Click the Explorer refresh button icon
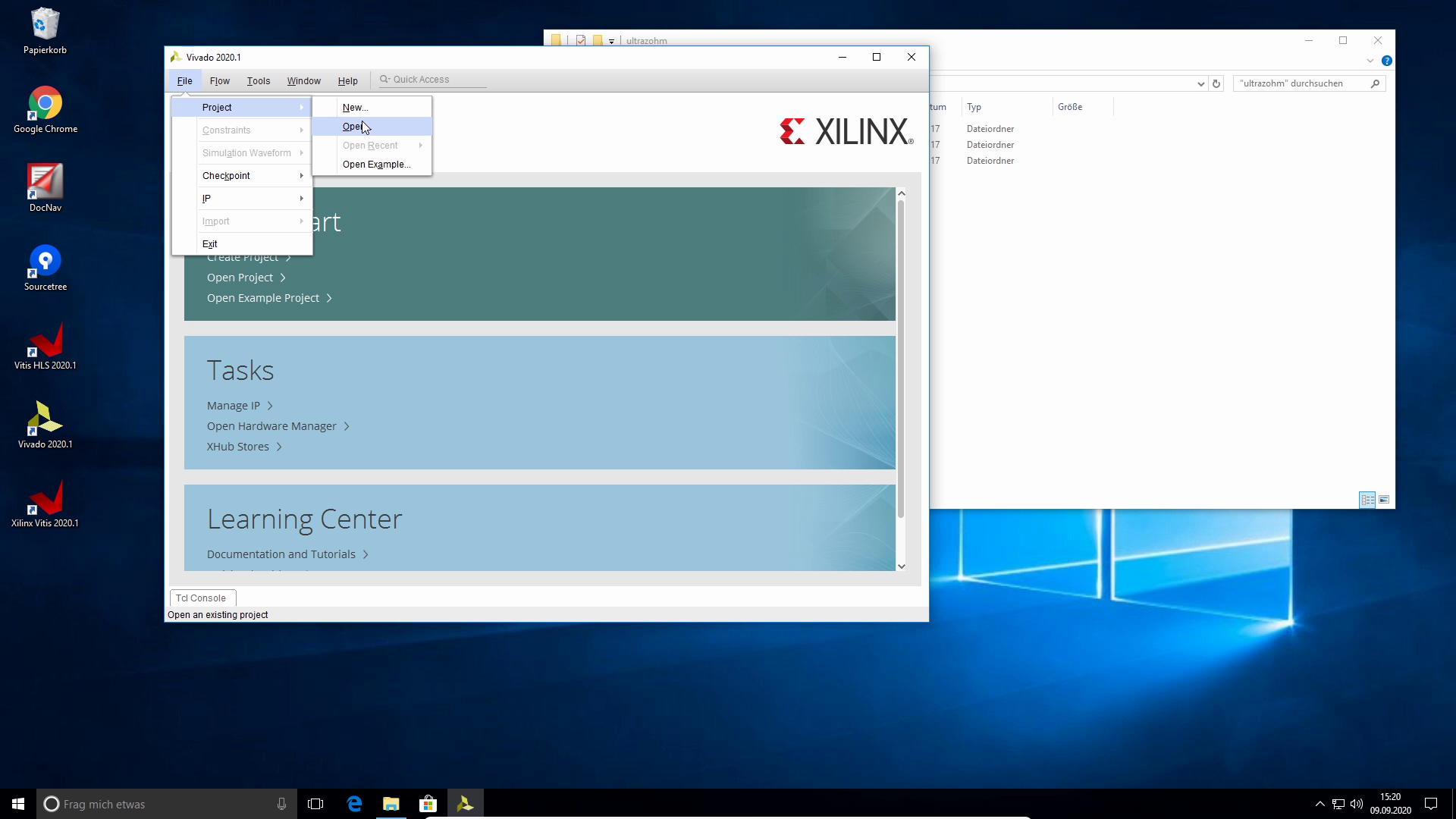The width and height of the screenshot is (1456, 819). point(1216,84)
